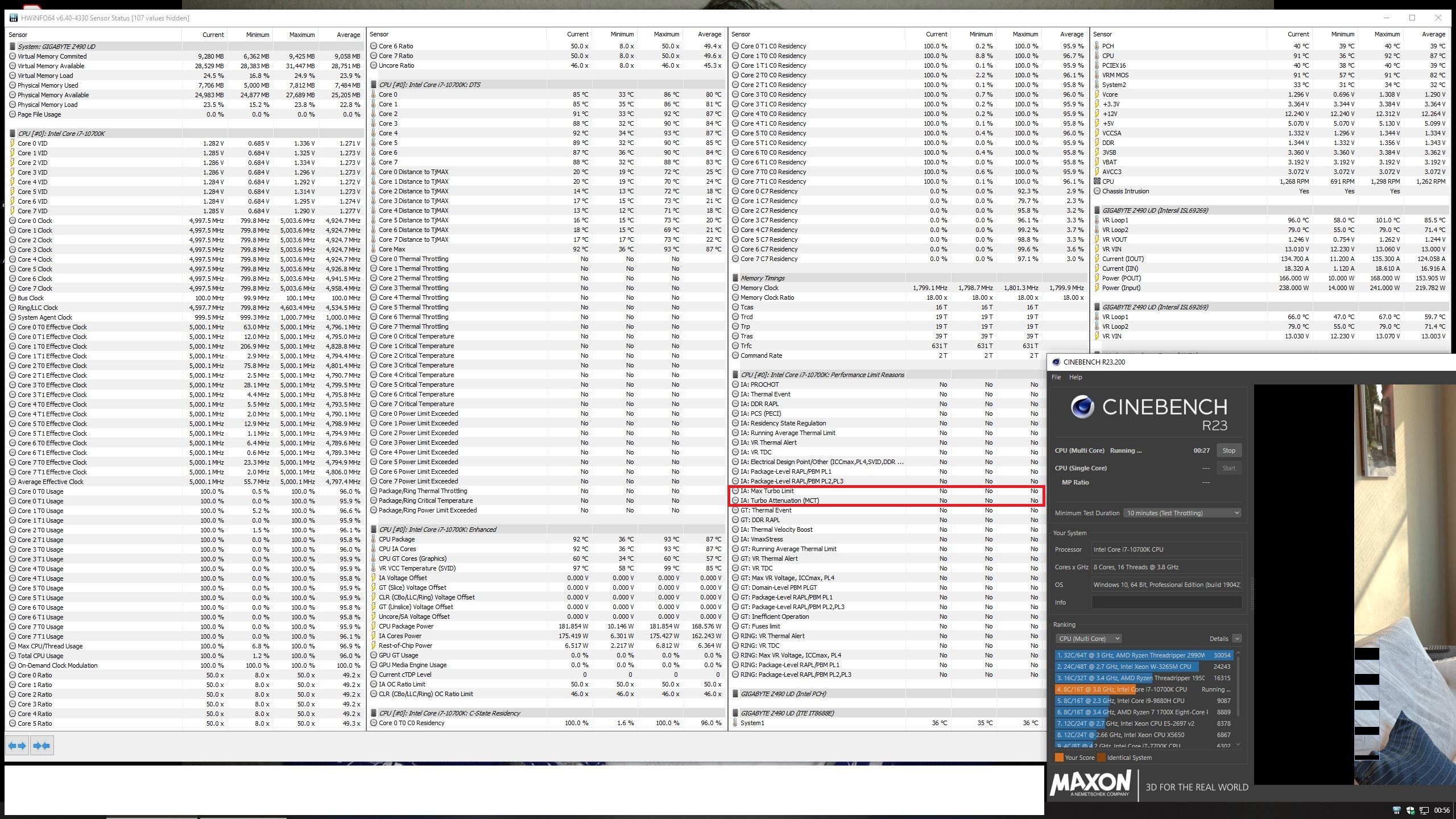Open the Help menu in Cinebench

coord(1076,377)
